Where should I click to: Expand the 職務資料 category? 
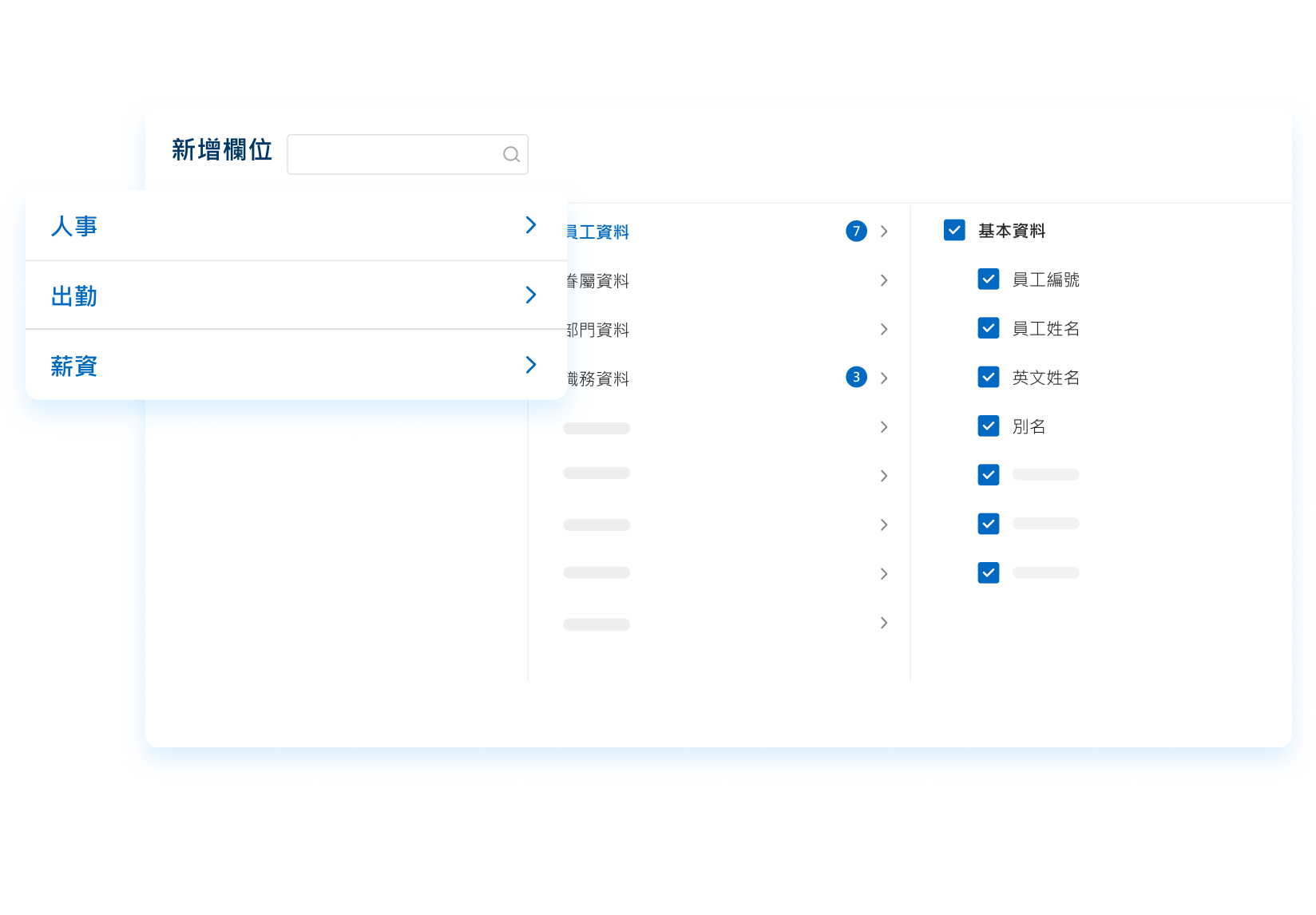pos(884,378)
